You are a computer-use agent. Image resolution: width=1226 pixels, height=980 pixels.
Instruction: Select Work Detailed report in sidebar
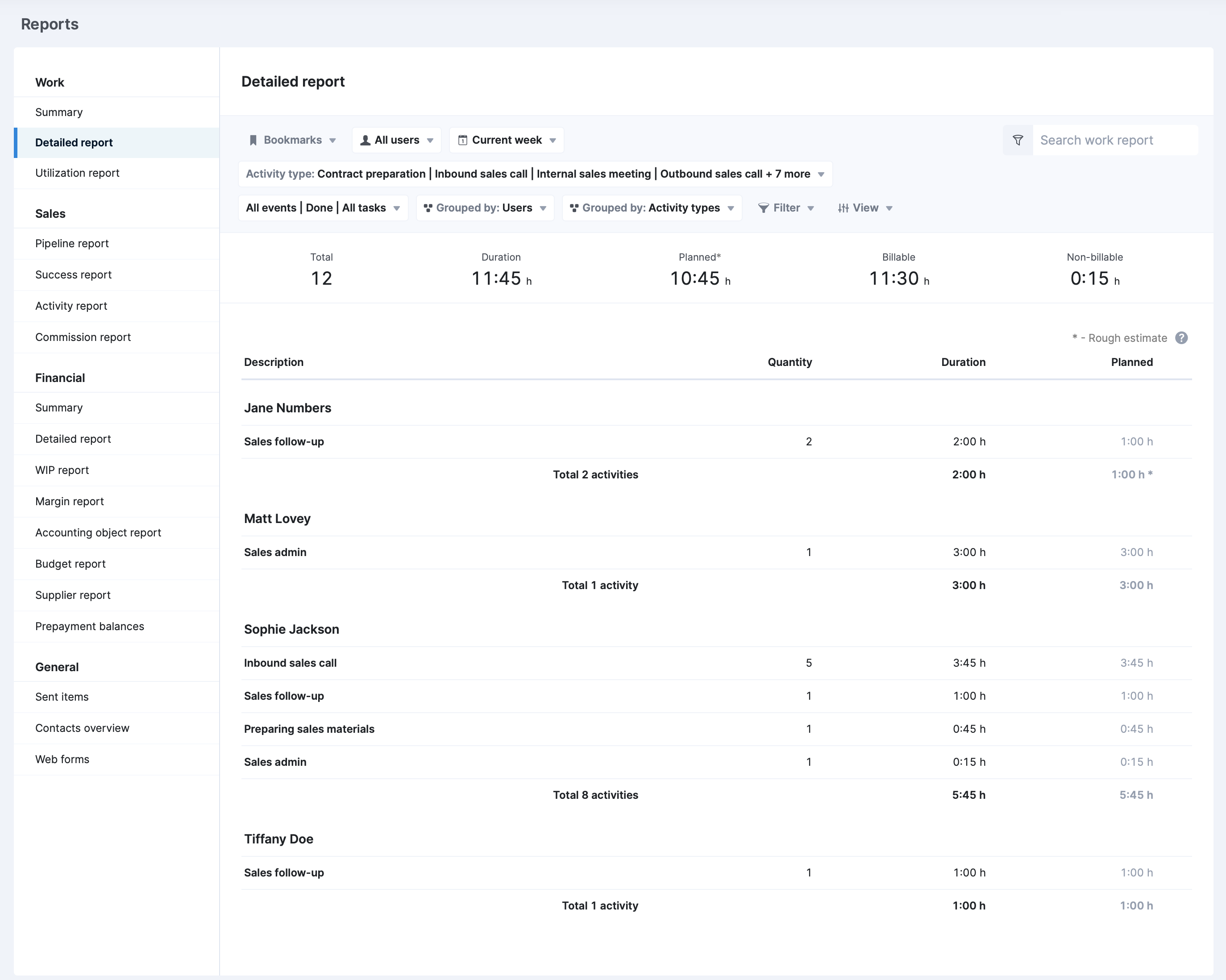tap(116, 143)
